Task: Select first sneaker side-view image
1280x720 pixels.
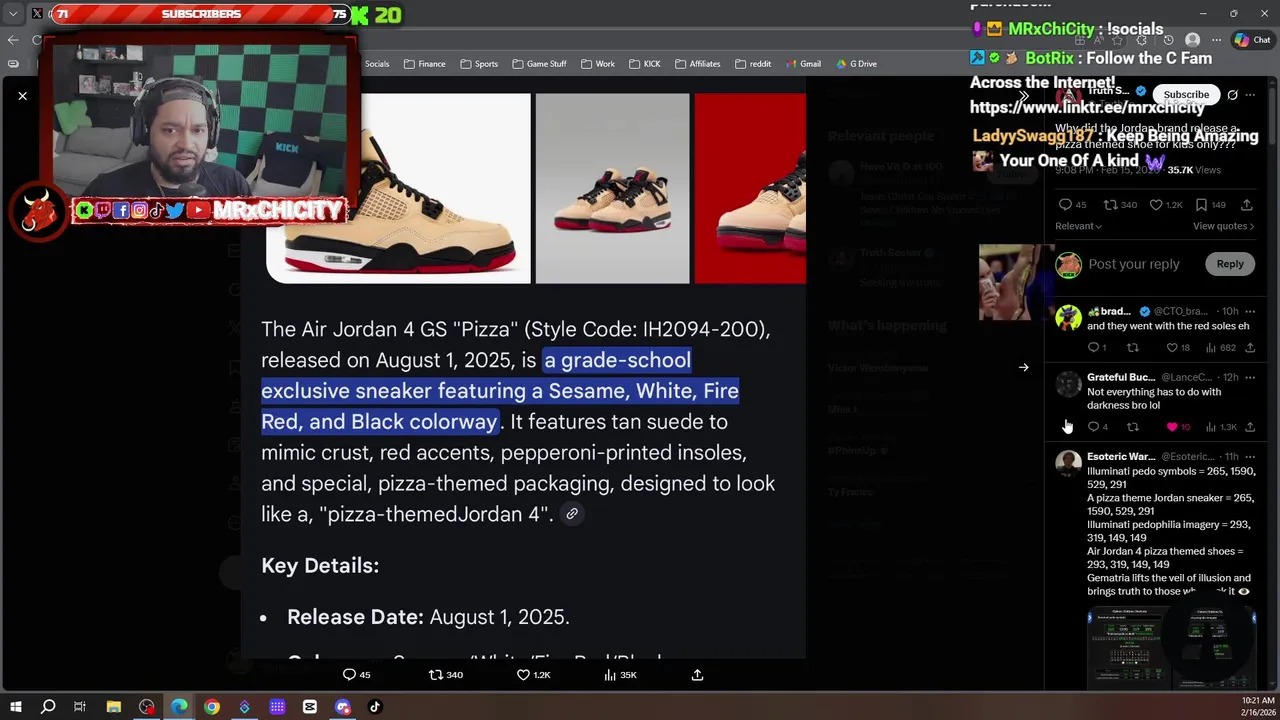Action: coord(398,189)
